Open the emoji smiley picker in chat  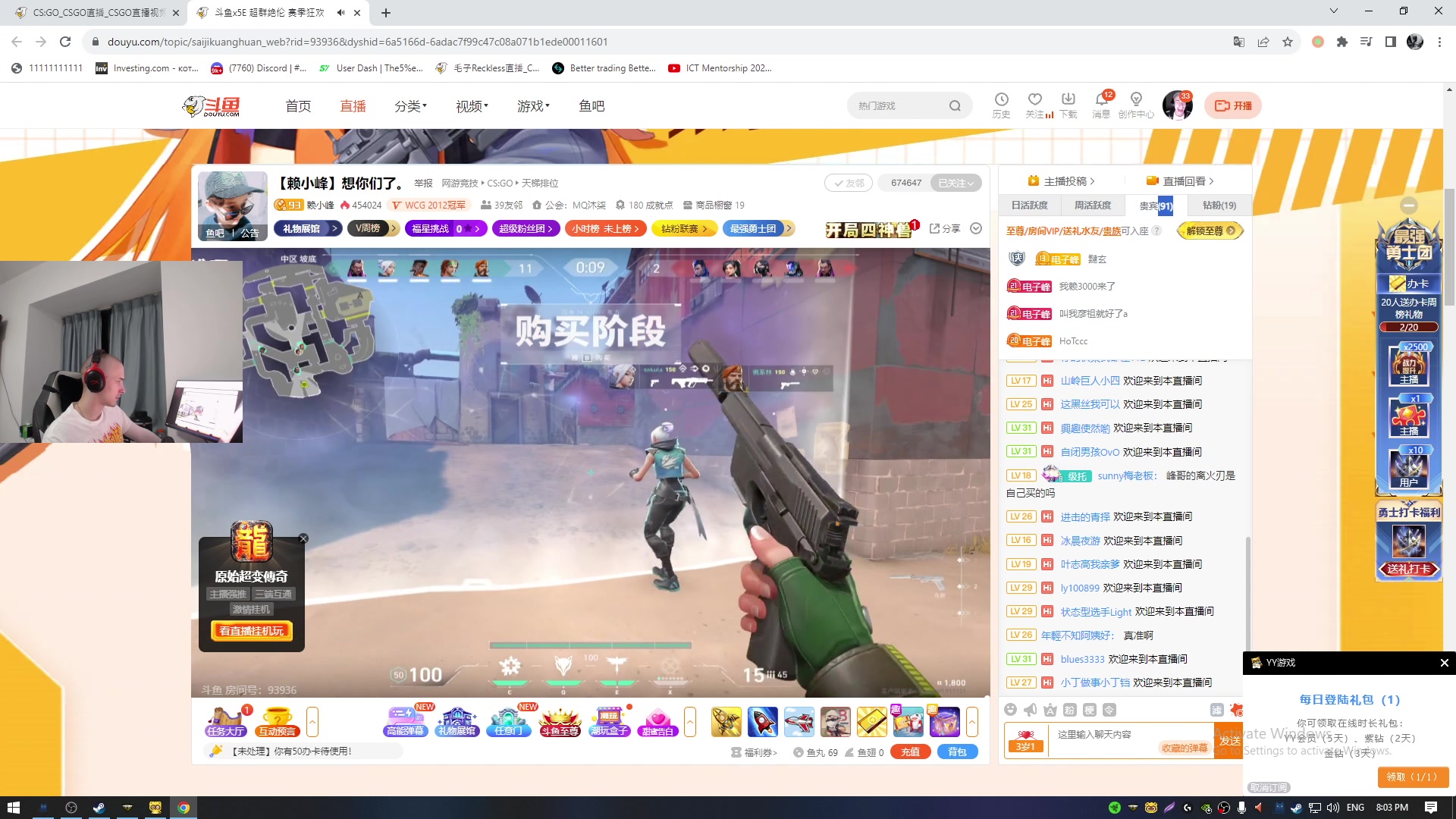(x=1010, y=710)
